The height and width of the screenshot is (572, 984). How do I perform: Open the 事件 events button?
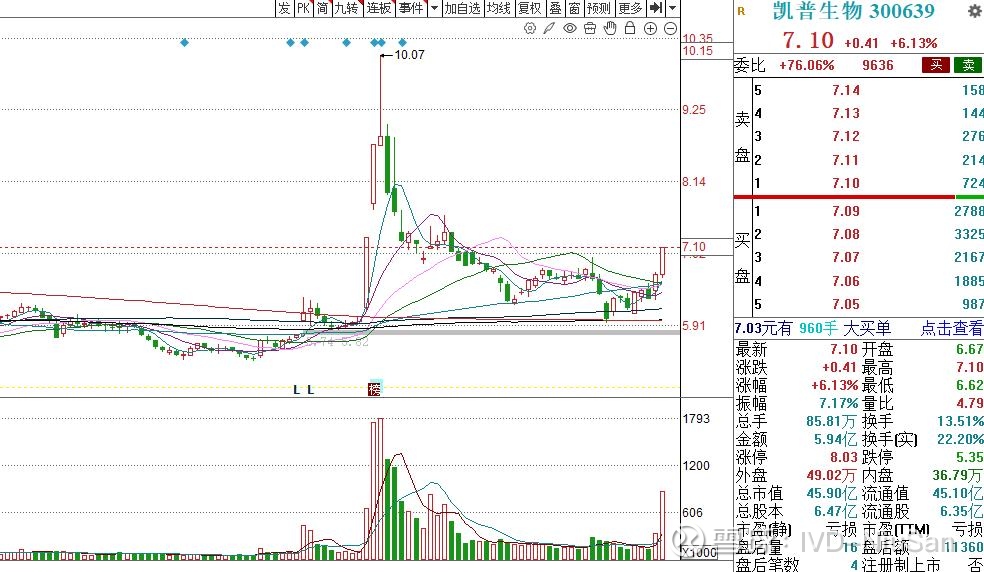(x=411, y=8)
